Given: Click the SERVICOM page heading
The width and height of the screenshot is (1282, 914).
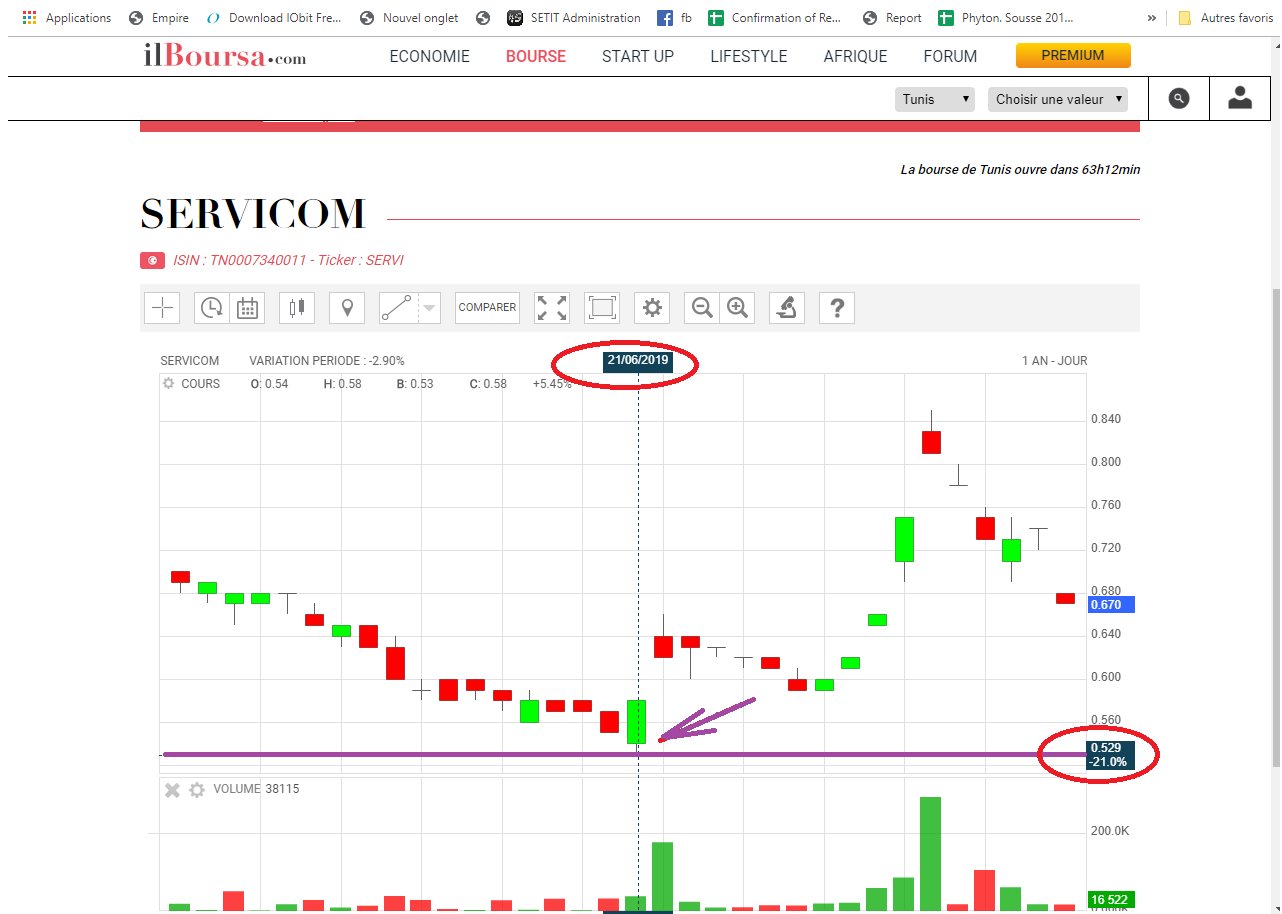Looking at the screenshot, I should [x=253, y=213].
